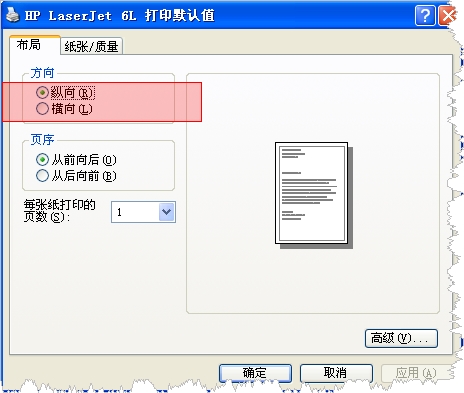Switch to the 纸张/质量 tab
Image resolution: width=464 pixels, height=393 pixels.
(91, 46)
